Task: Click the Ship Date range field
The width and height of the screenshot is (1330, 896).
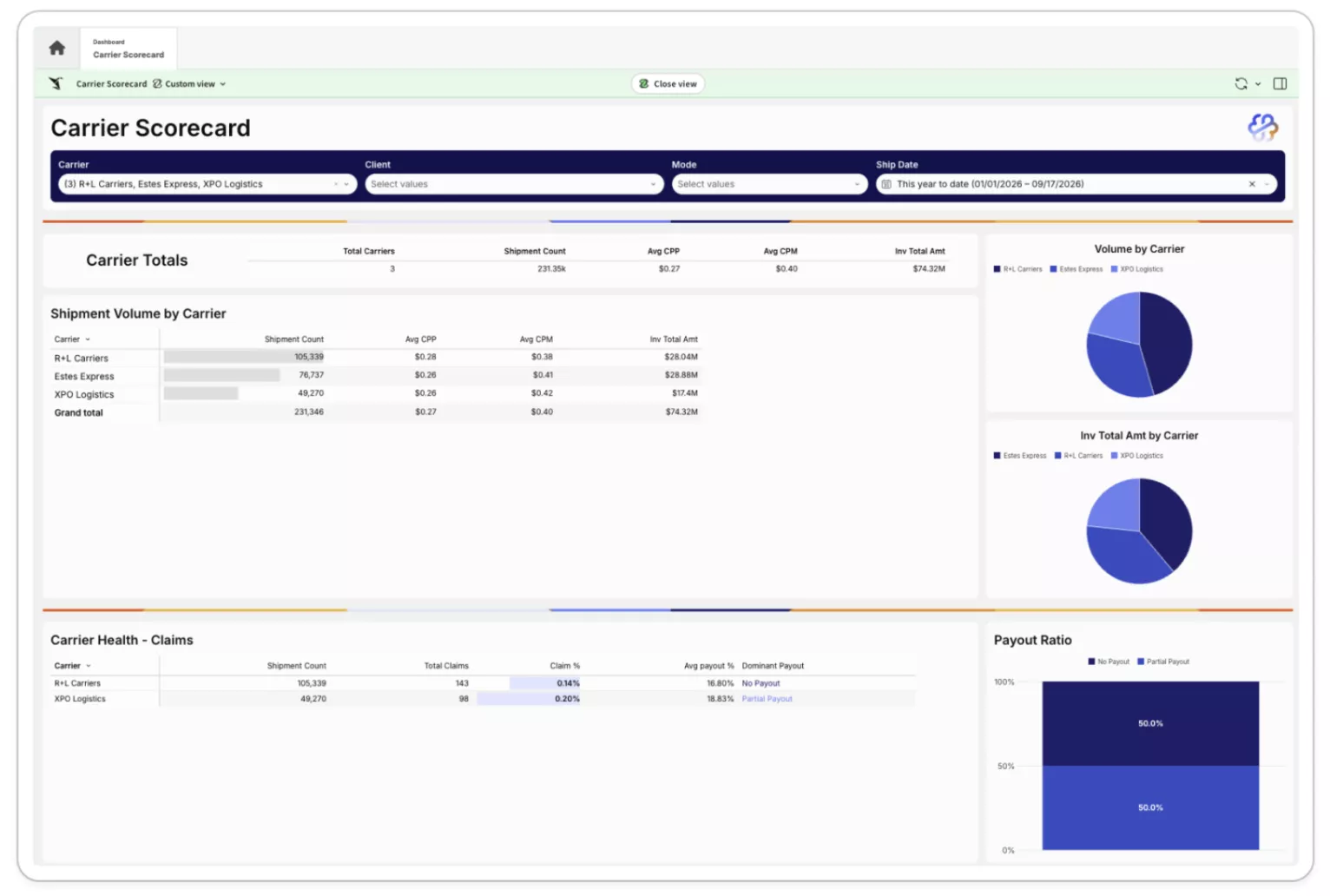Action: coord(1076,184)
